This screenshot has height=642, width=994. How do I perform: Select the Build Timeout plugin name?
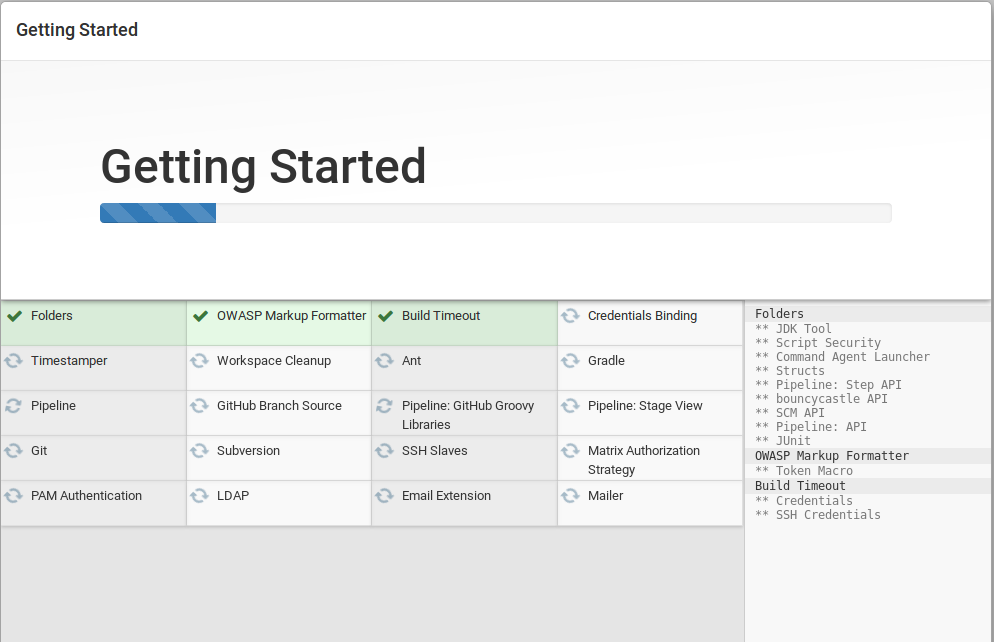[441, 316]
